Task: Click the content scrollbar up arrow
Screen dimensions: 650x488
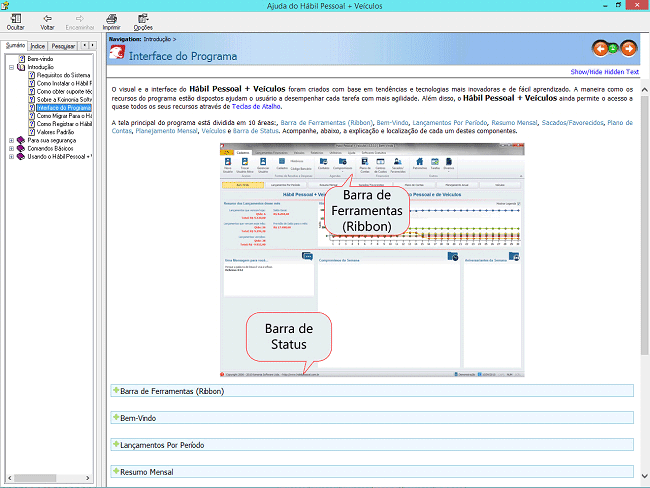Action: (645, 90)
